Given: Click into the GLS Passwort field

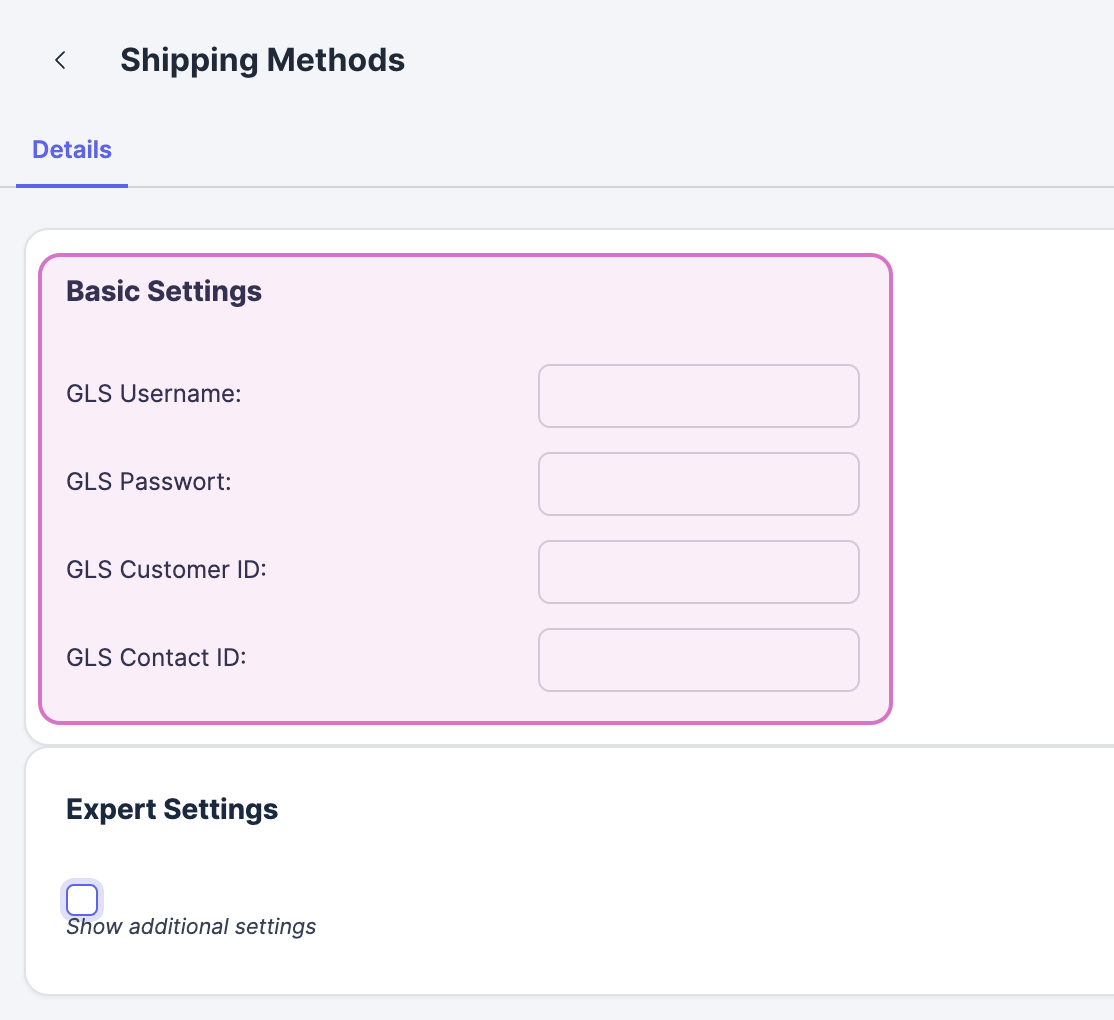Looking at the screenshot, I should (x=698, y=484).
